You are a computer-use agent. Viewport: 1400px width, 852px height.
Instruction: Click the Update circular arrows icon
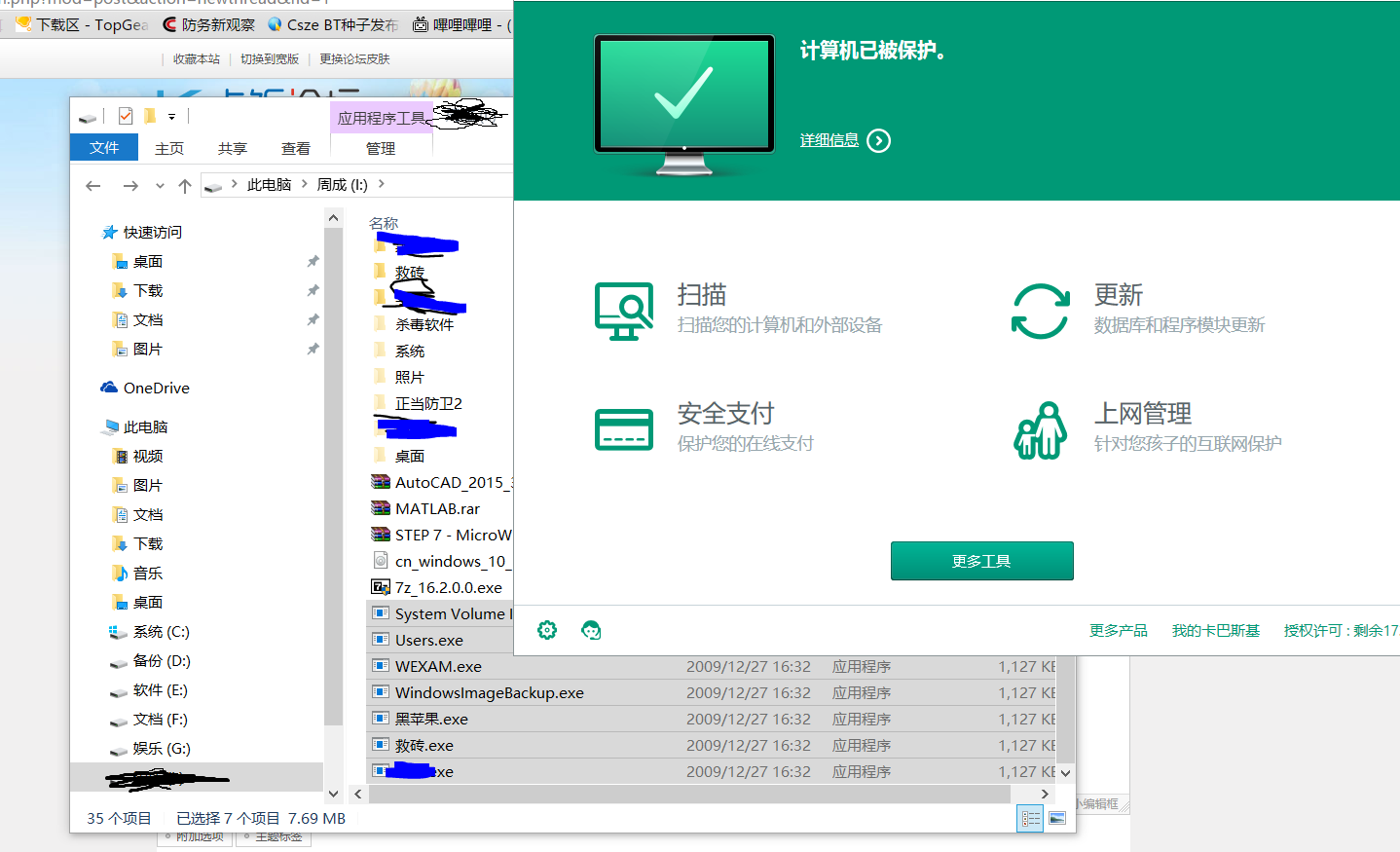[x=1040, y=311]
